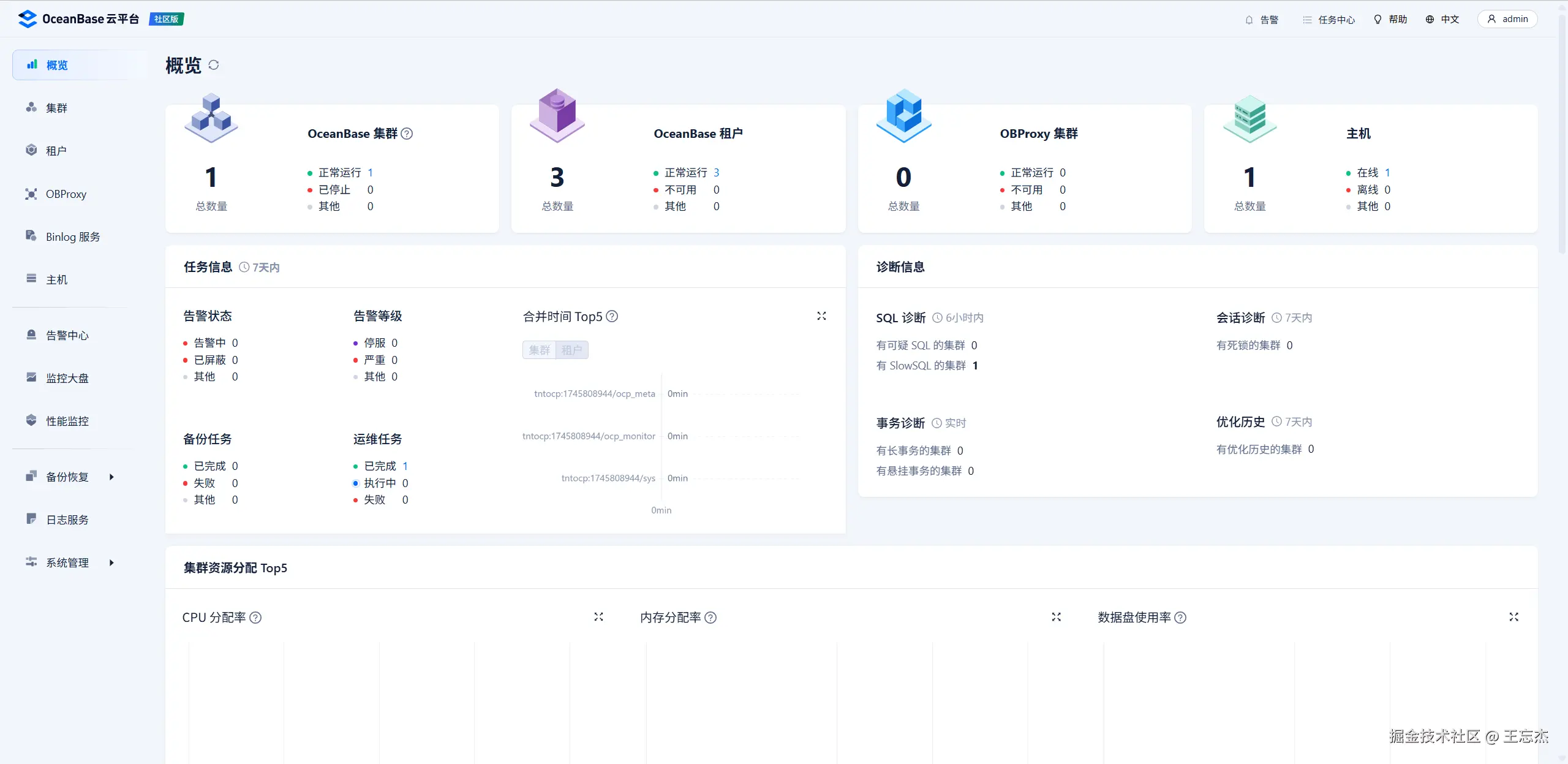This screenshot has height=764, width=1568.
Task: Switch merge chart to 租户 view
Action: coord(571,350)
